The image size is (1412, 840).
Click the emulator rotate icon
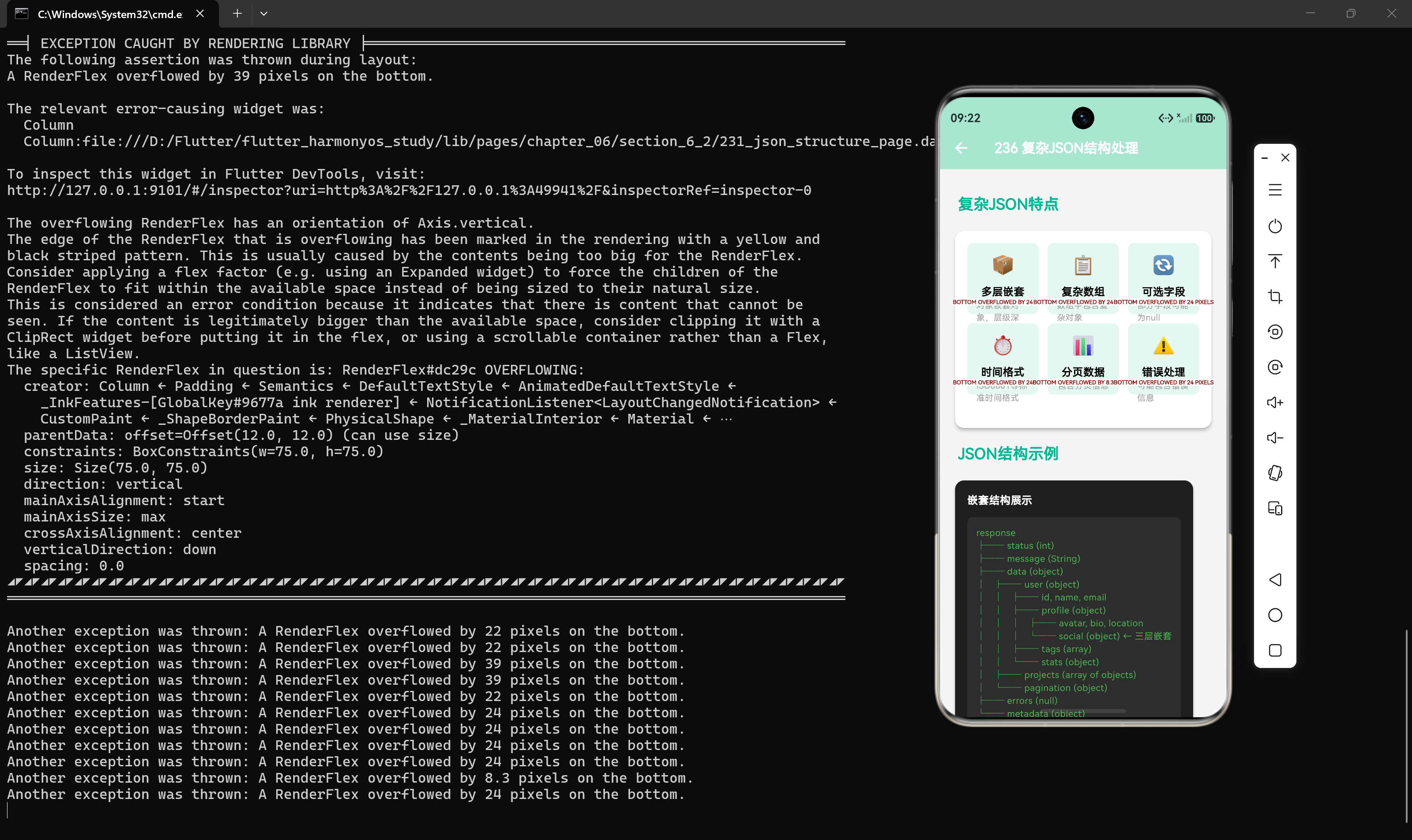click(1275, 332)
